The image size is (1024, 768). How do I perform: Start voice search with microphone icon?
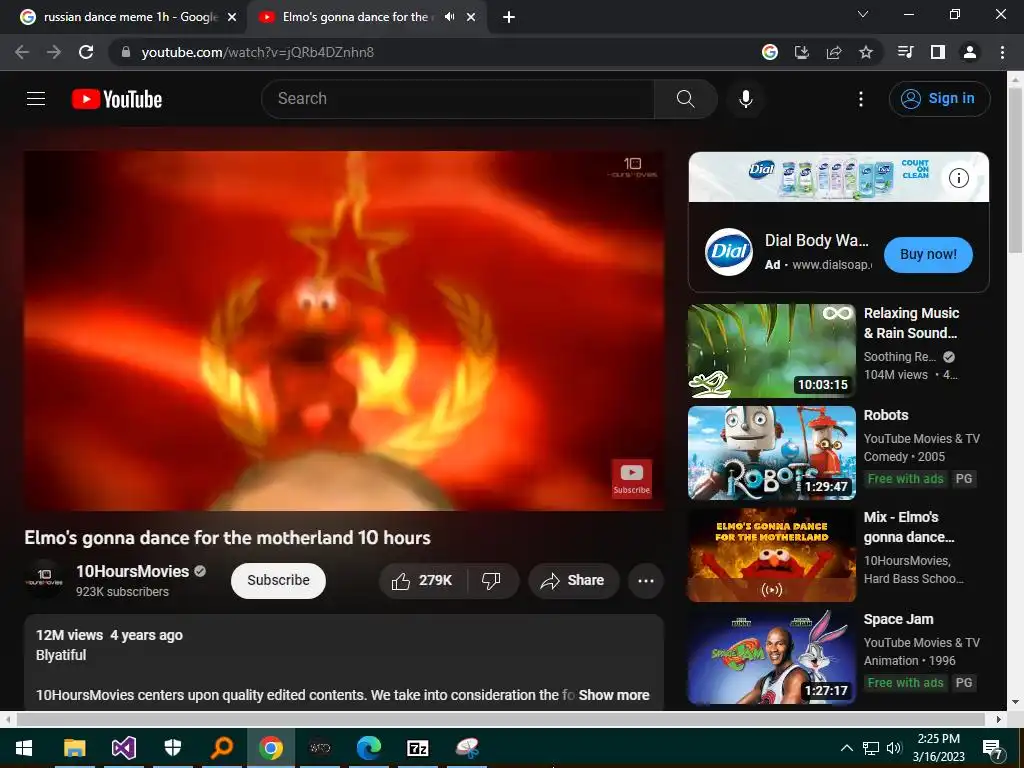pos(746,99)
